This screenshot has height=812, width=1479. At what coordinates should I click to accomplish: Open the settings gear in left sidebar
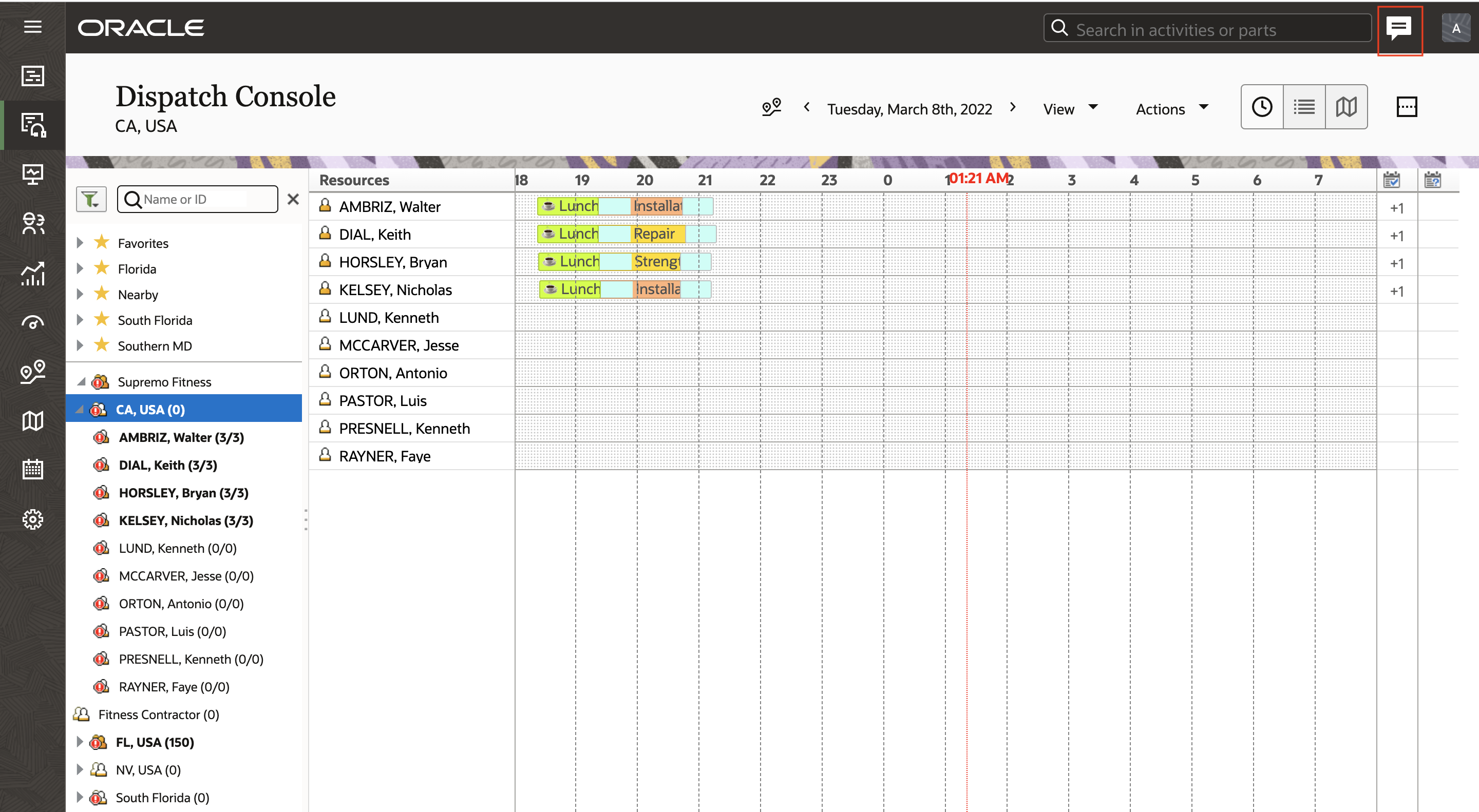33,519
